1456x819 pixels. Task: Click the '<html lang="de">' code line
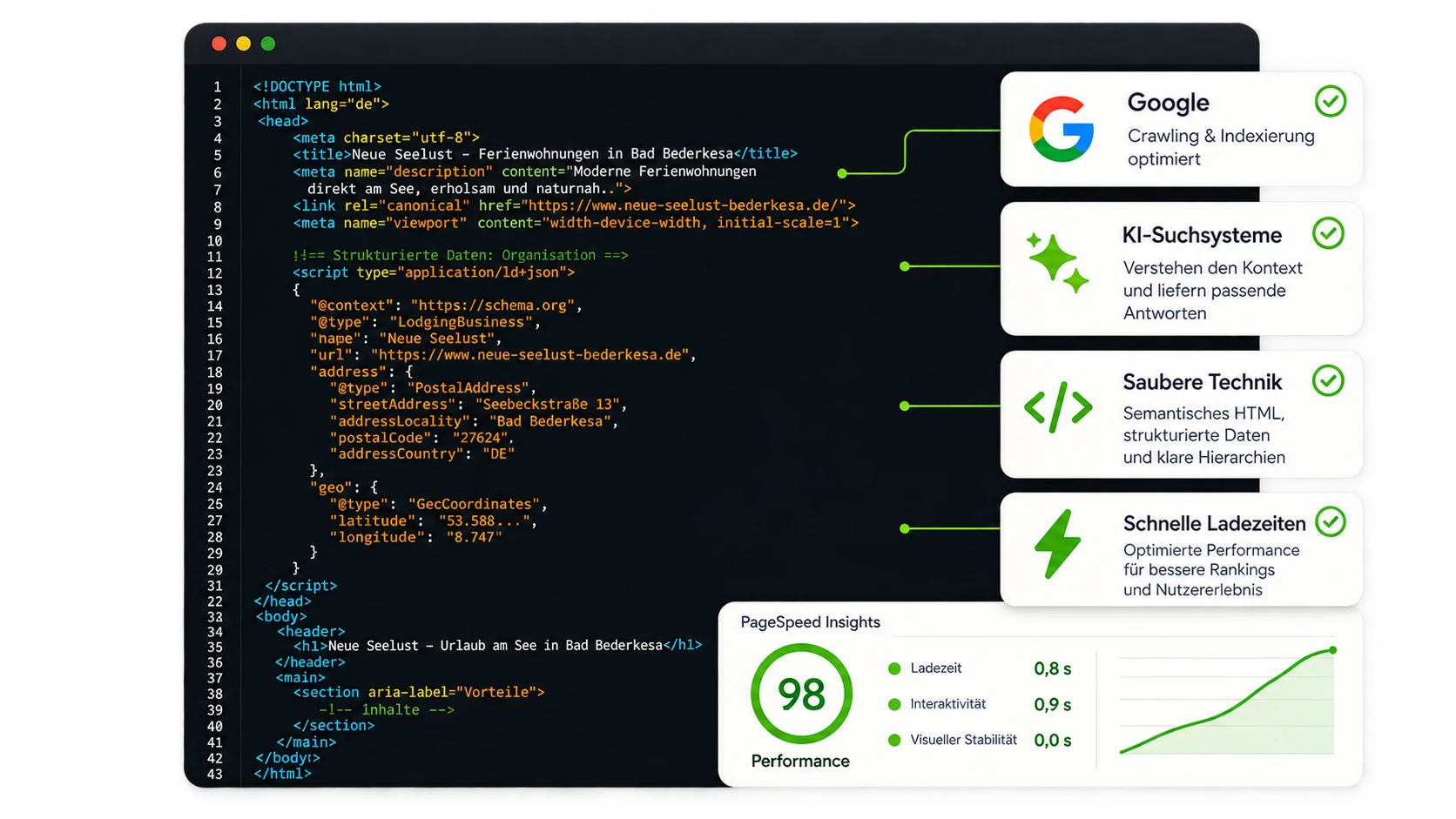(321, 104)
